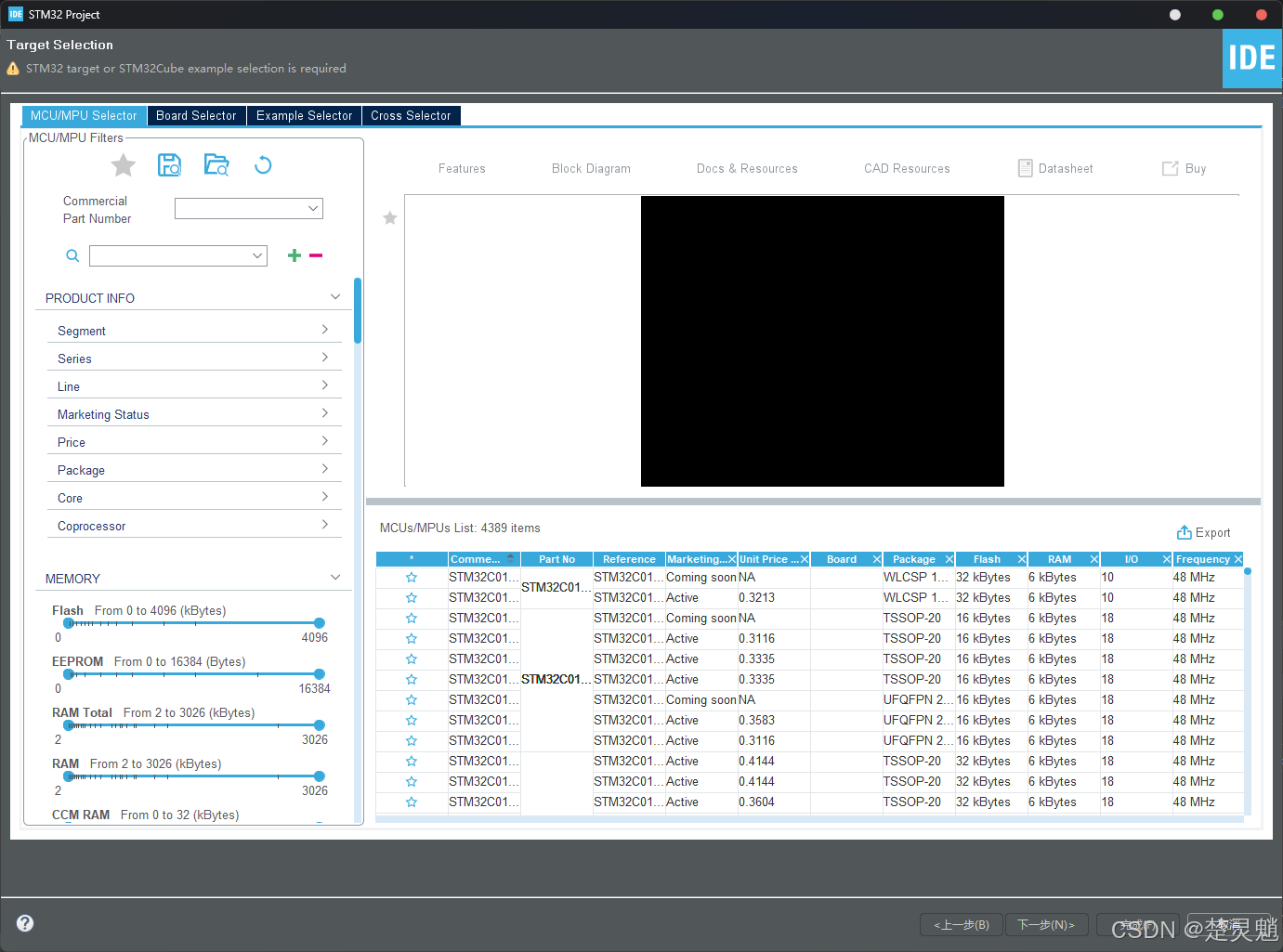
Task: Star the first row WLCSP Coming soon MCU
Action: point(412,578)
